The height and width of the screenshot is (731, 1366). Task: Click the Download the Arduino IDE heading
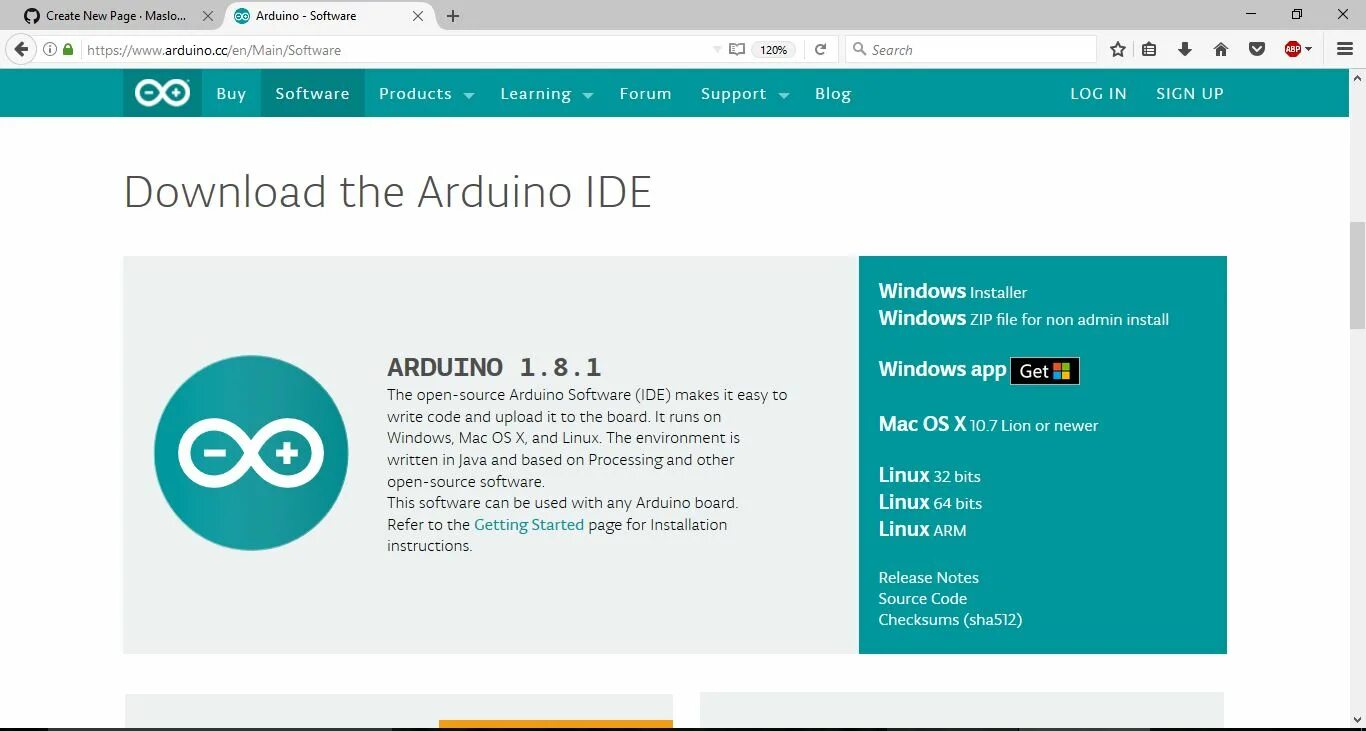[x=387, y=191]
